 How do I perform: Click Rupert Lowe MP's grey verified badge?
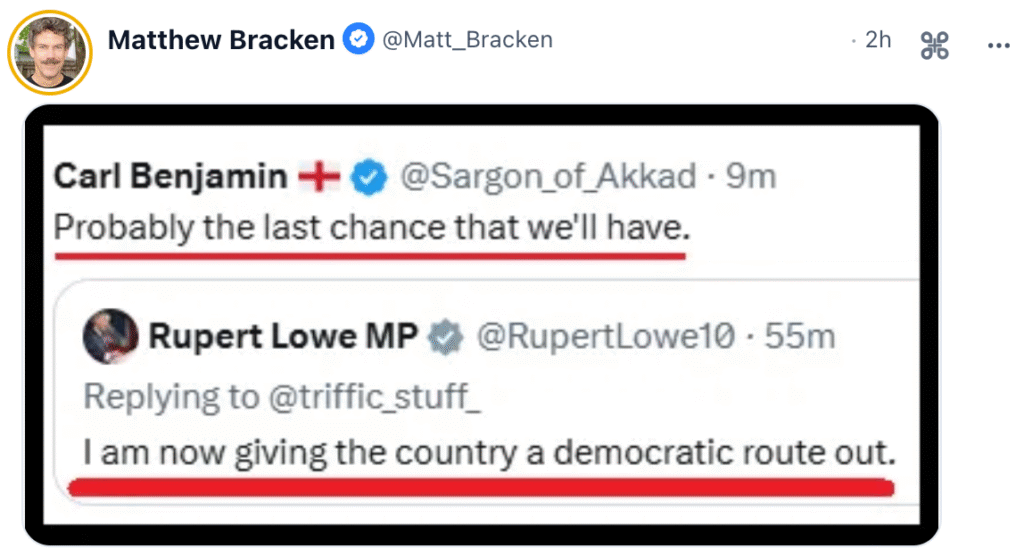point(446,337)
